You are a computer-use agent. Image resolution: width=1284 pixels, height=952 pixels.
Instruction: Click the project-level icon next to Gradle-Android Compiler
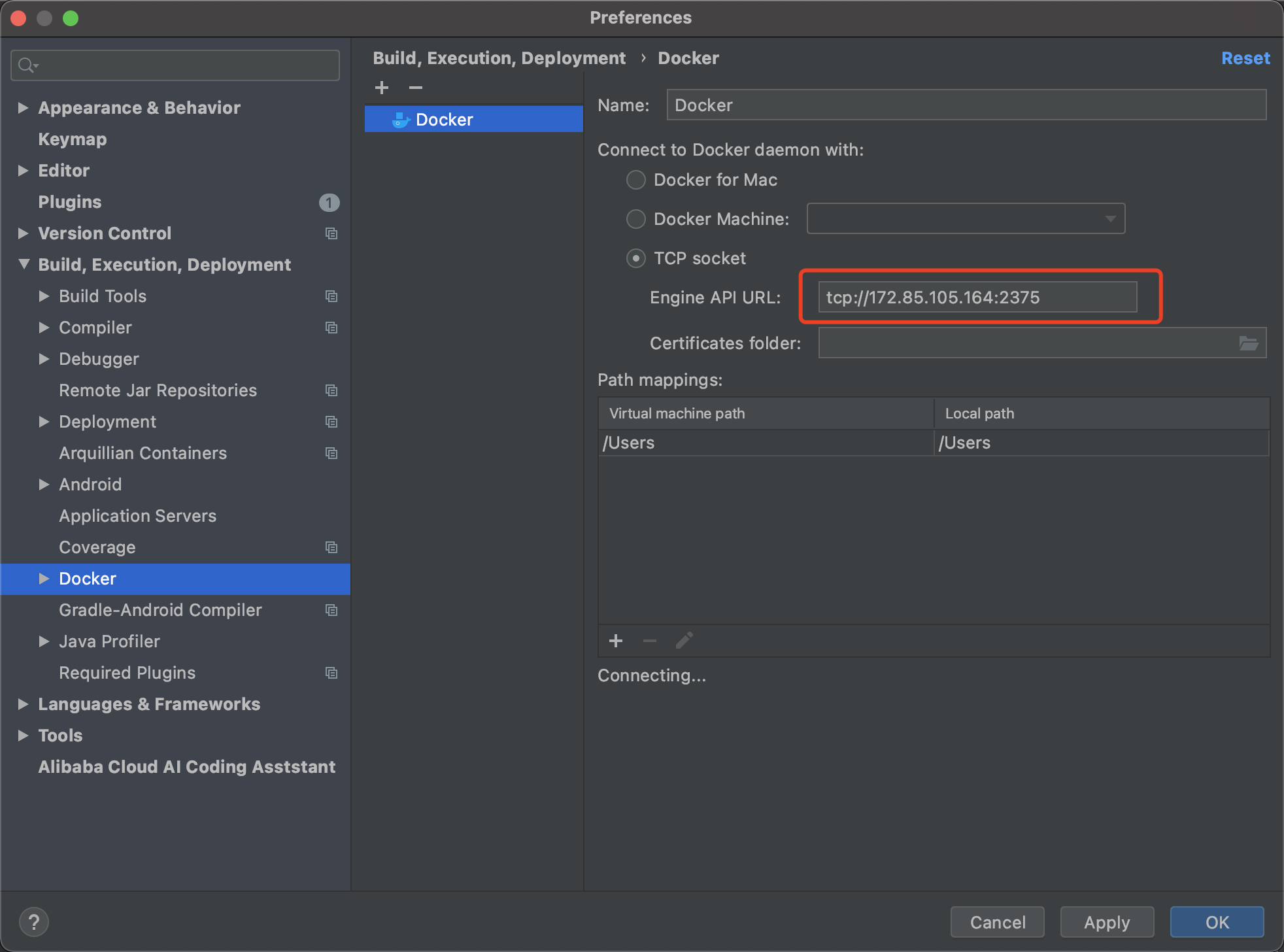pyautogui.click(x=331, y=610)
